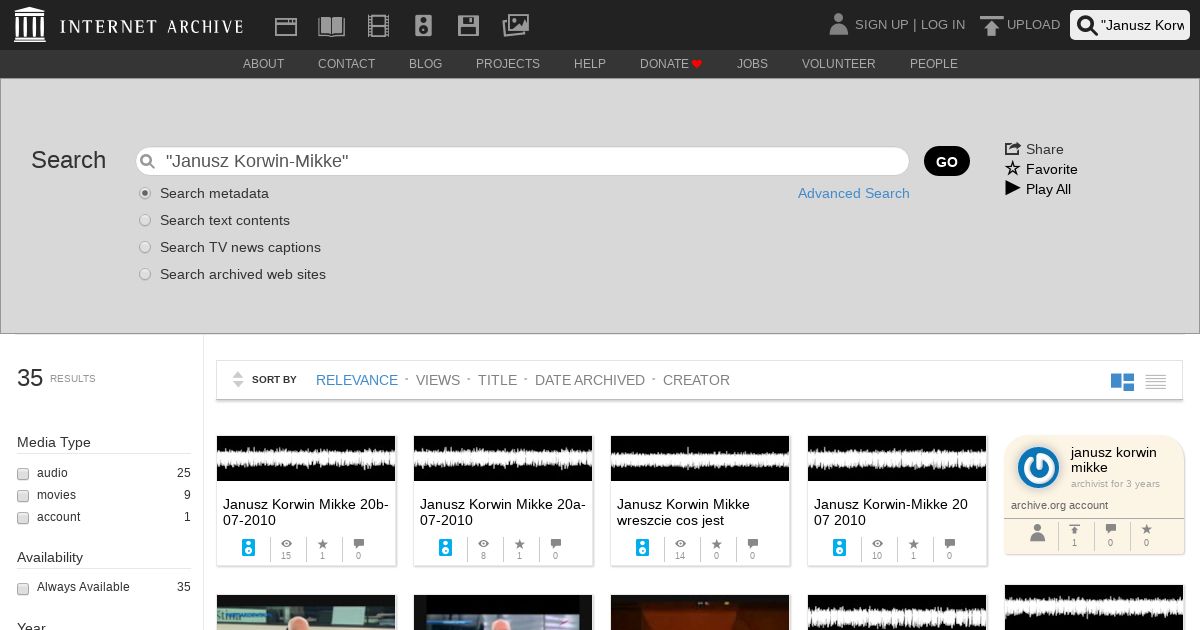Select Search metadata radio button
The width and height of the screenshot is (1200, 630).
[145, 193]
